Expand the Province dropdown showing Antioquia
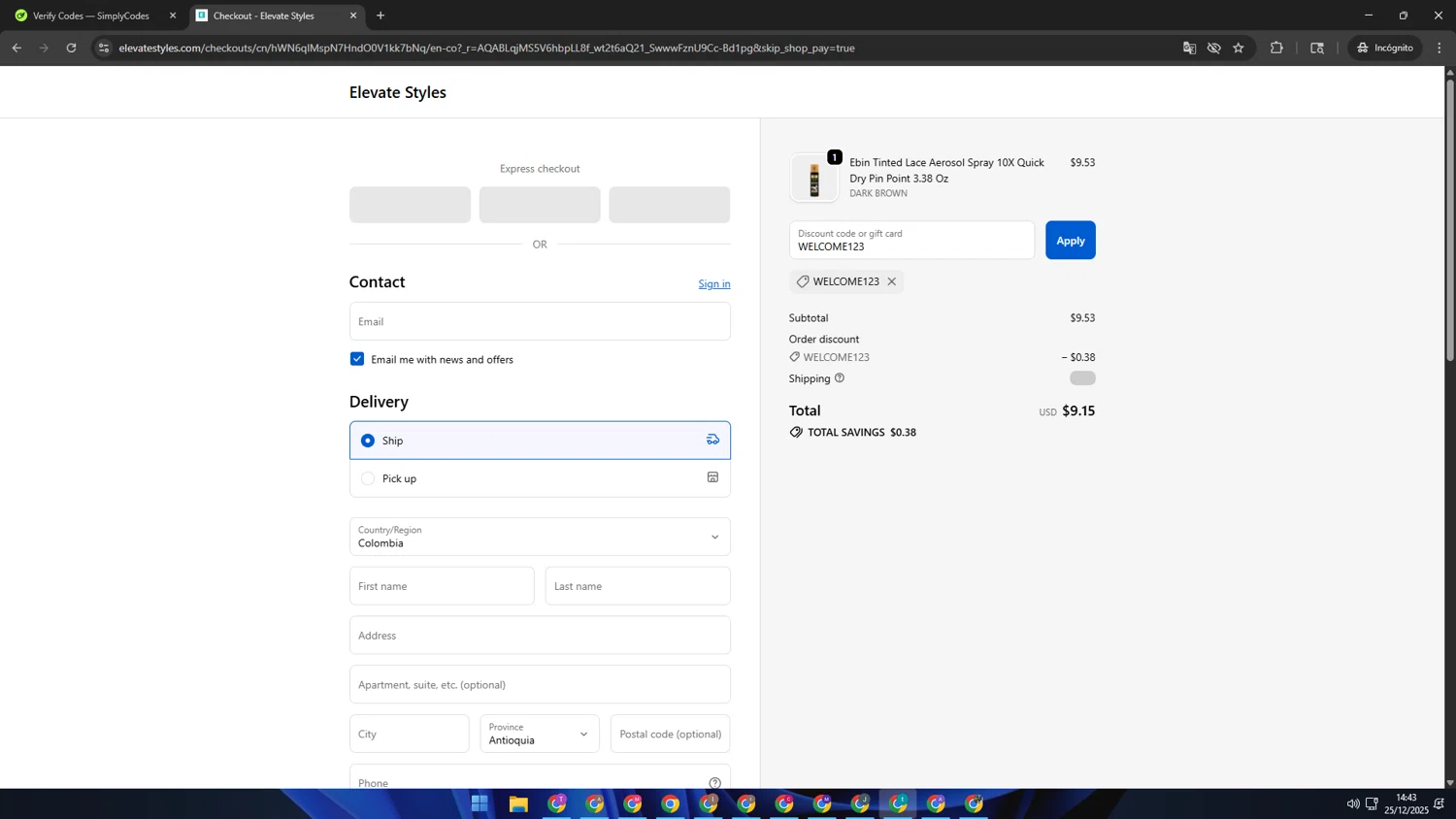 coord(540,734)
